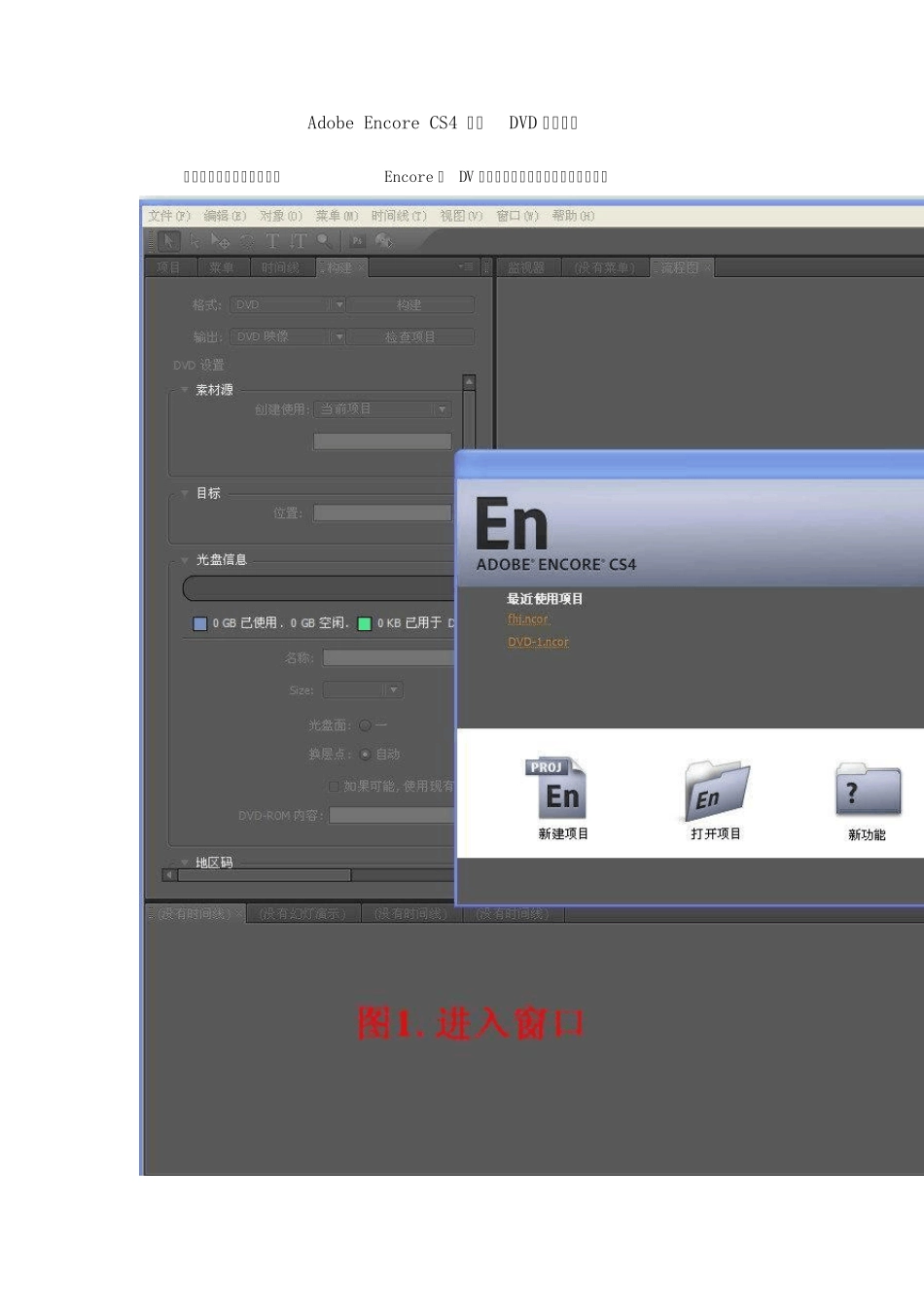
Task: Collapse the 地区码 section triangle
Action: 185,863
